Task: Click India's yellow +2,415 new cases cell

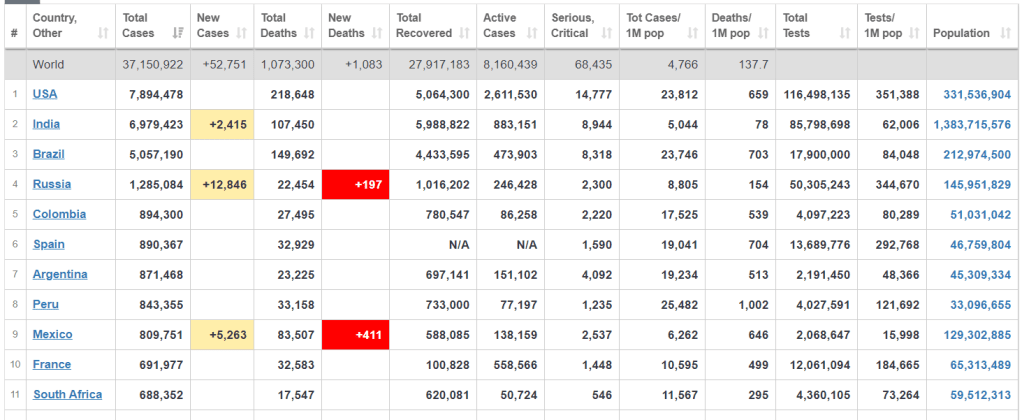Action: coord(222,125)
